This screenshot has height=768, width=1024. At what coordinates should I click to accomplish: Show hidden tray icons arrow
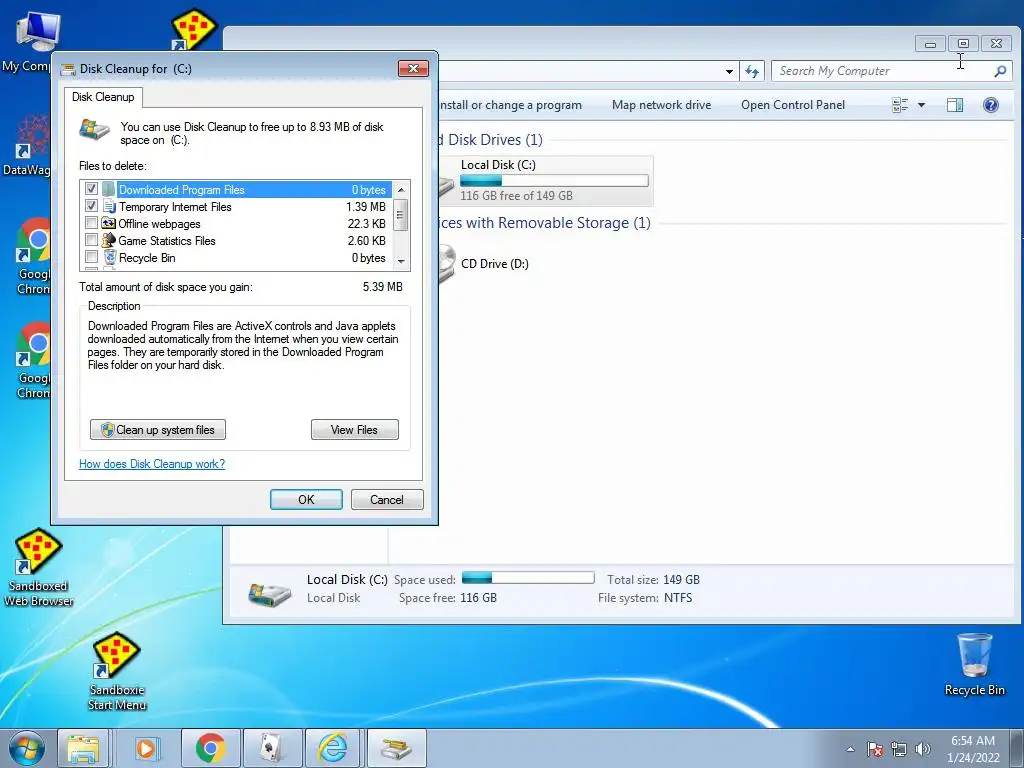point(850,749)
